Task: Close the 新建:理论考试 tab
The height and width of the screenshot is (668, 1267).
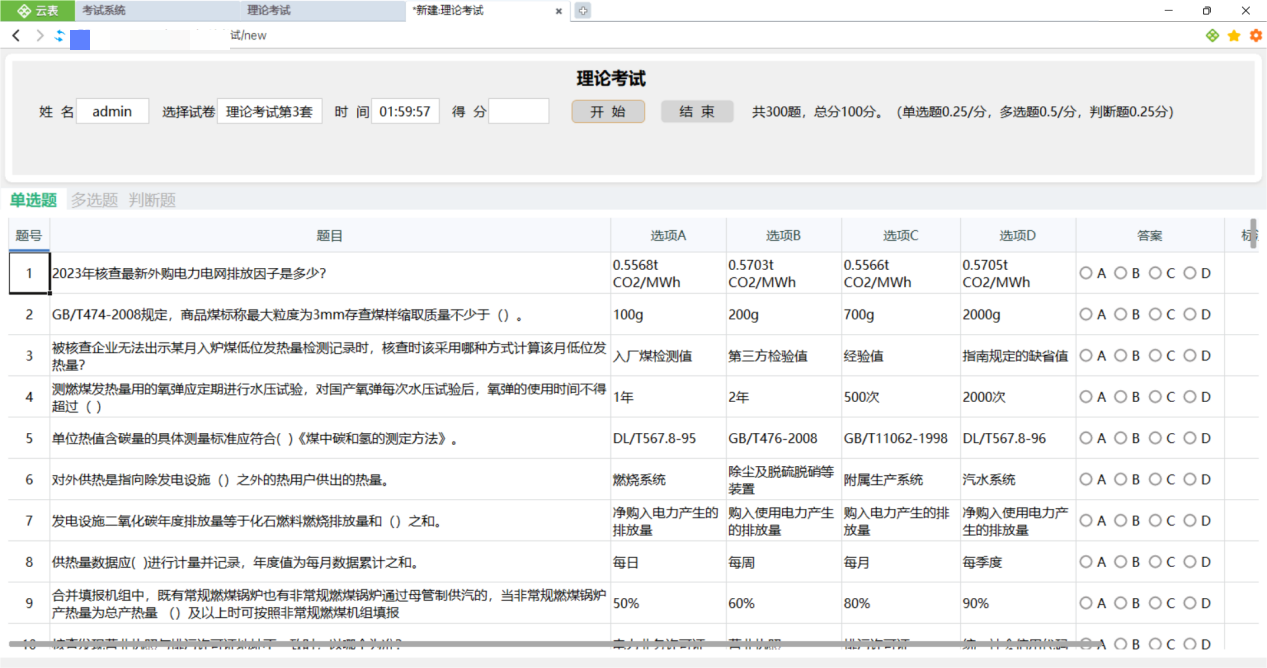Action: click(559, 10)
